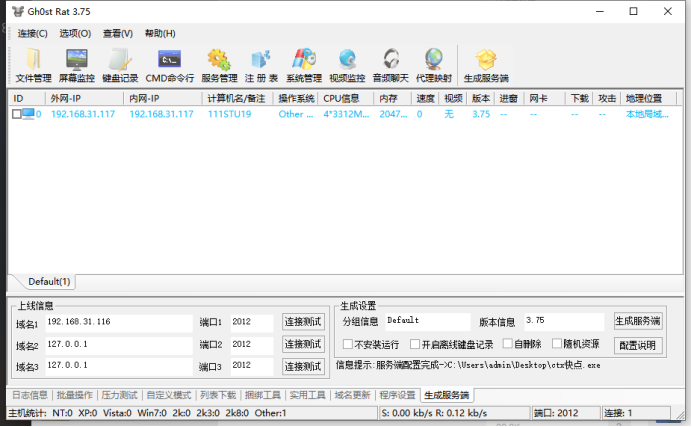Click 生成服务端 button in 生成设置
Viewport: 692px width, 427px height.
[x=638, y=321]
